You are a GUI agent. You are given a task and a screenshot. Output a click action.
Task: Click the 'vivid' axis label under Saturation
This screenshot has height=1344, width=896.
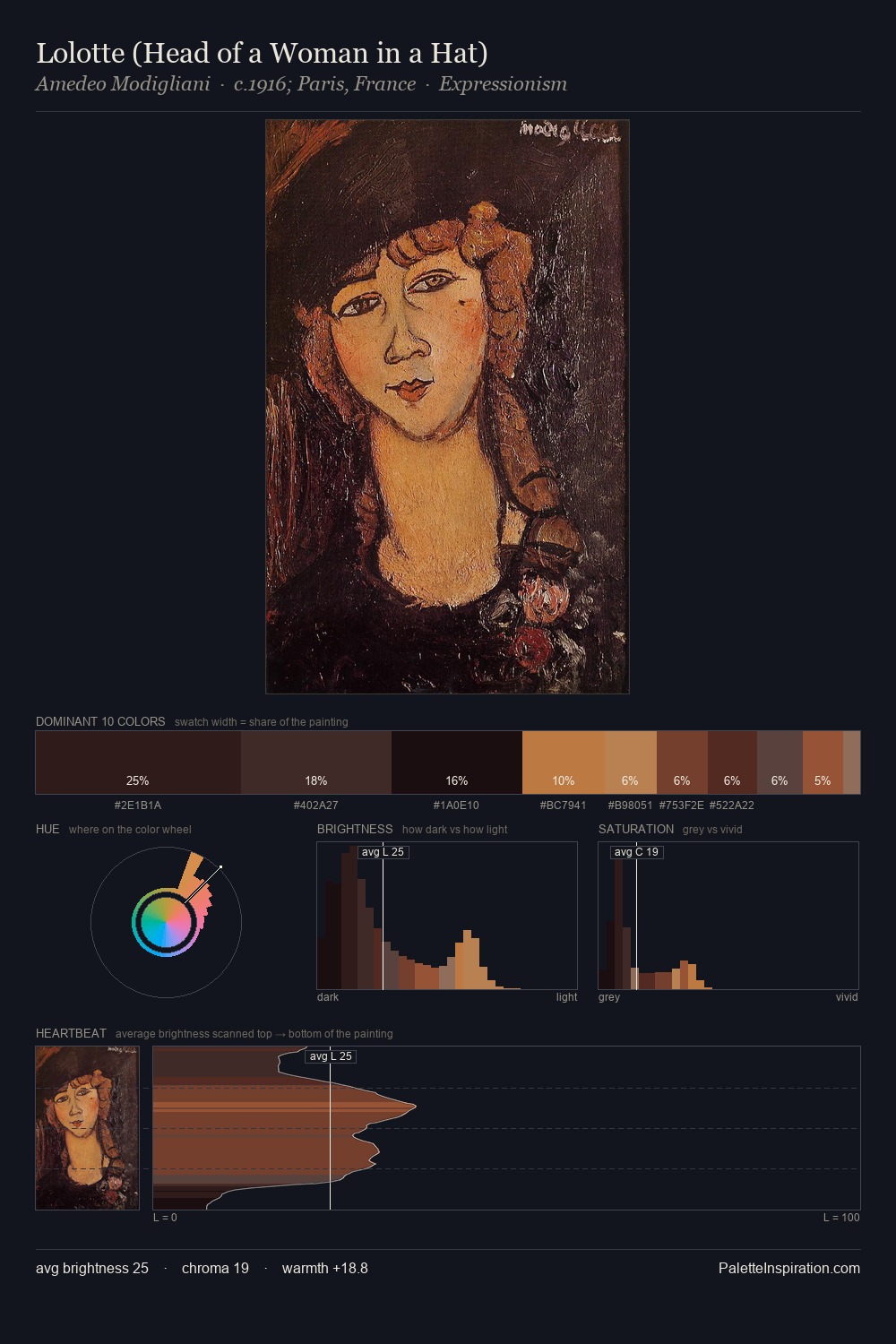tap(847, 997)
